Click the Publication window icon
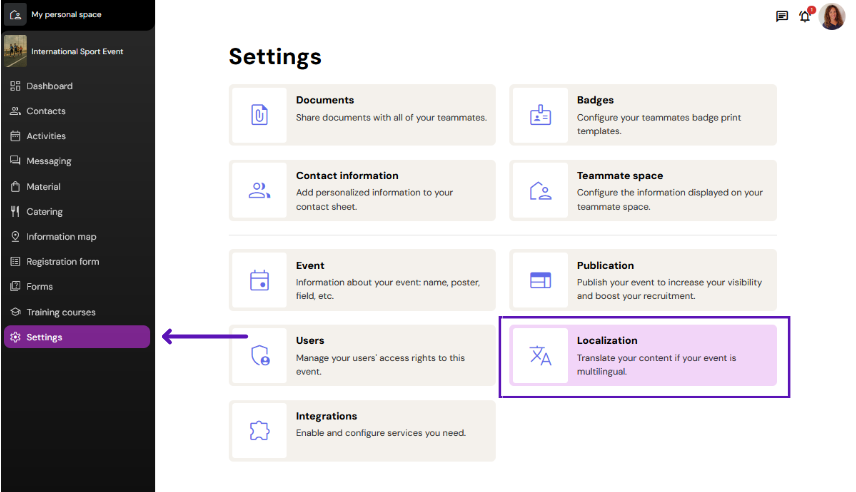 [x=540, y=280]
